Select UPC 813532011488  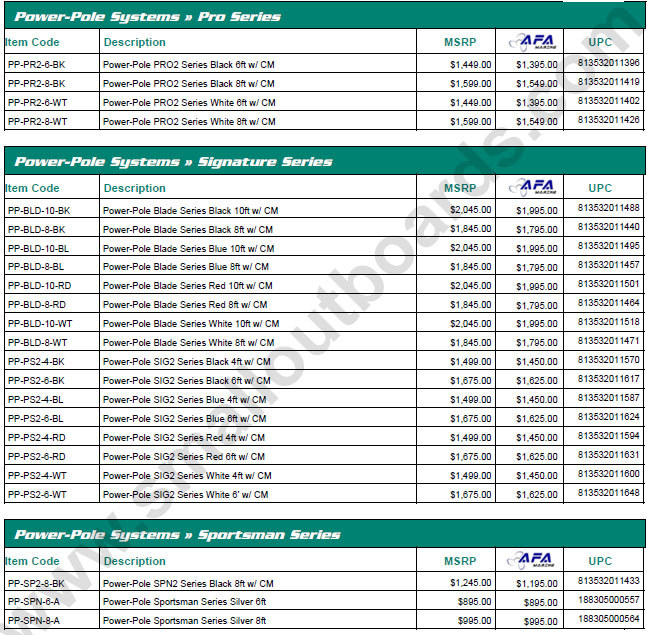click(609, 208)
